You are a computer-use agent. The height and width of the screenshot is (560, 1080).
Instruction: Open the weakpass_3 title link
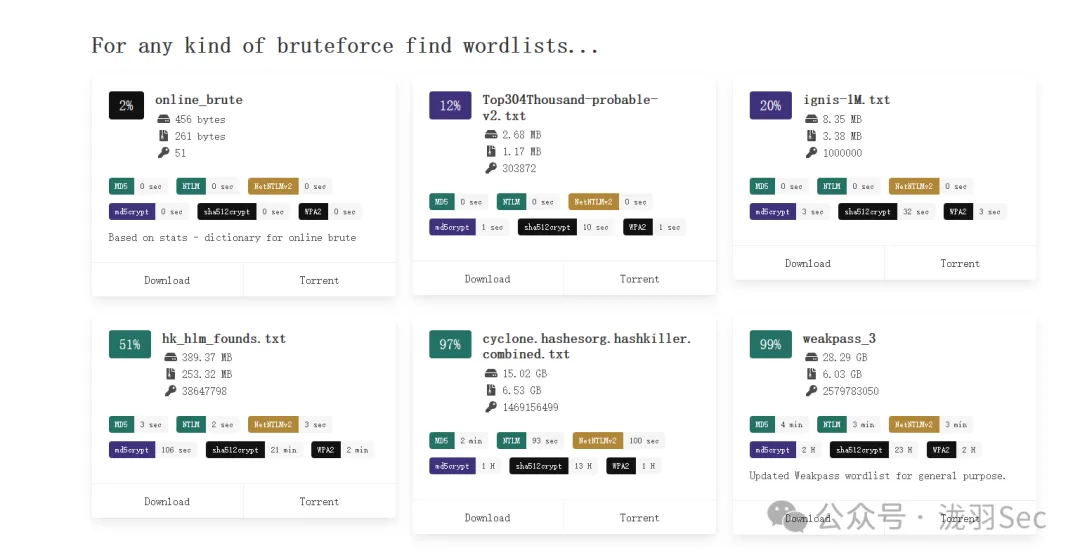[839, 338]
